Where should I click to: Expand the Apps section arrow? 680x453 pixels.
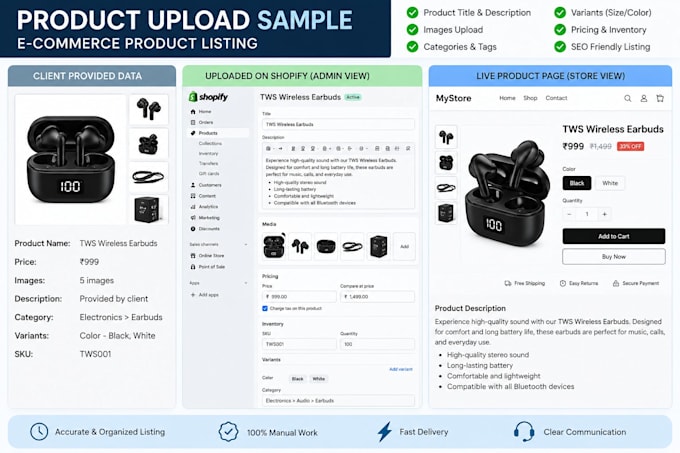[x=246, y=283]
